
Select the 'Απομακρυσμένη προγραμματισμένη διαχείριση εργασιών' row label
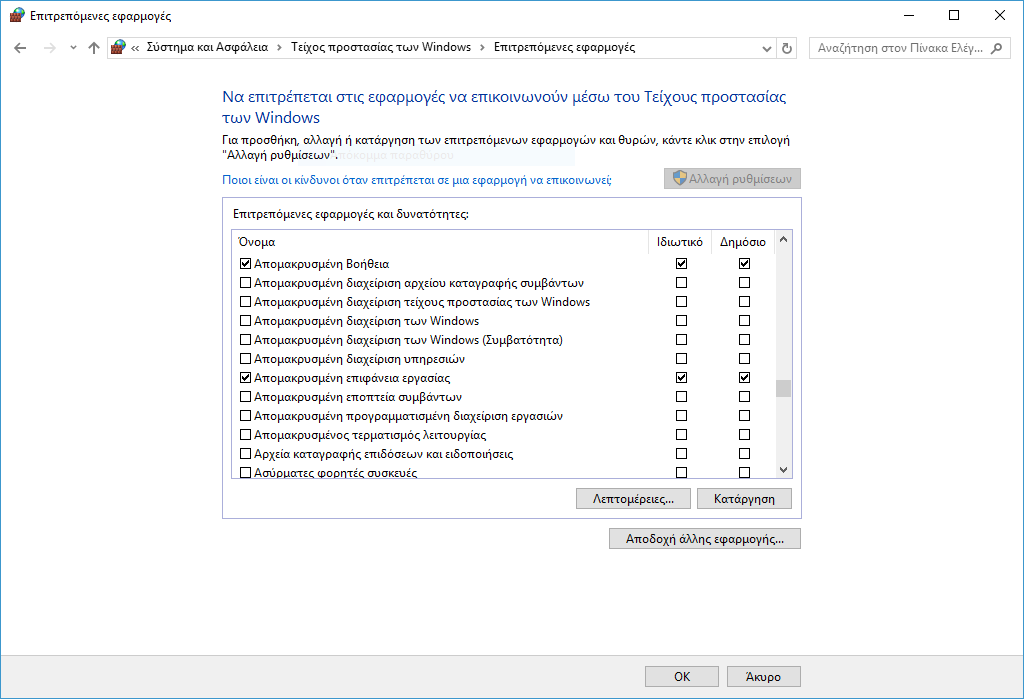(408, 415)
